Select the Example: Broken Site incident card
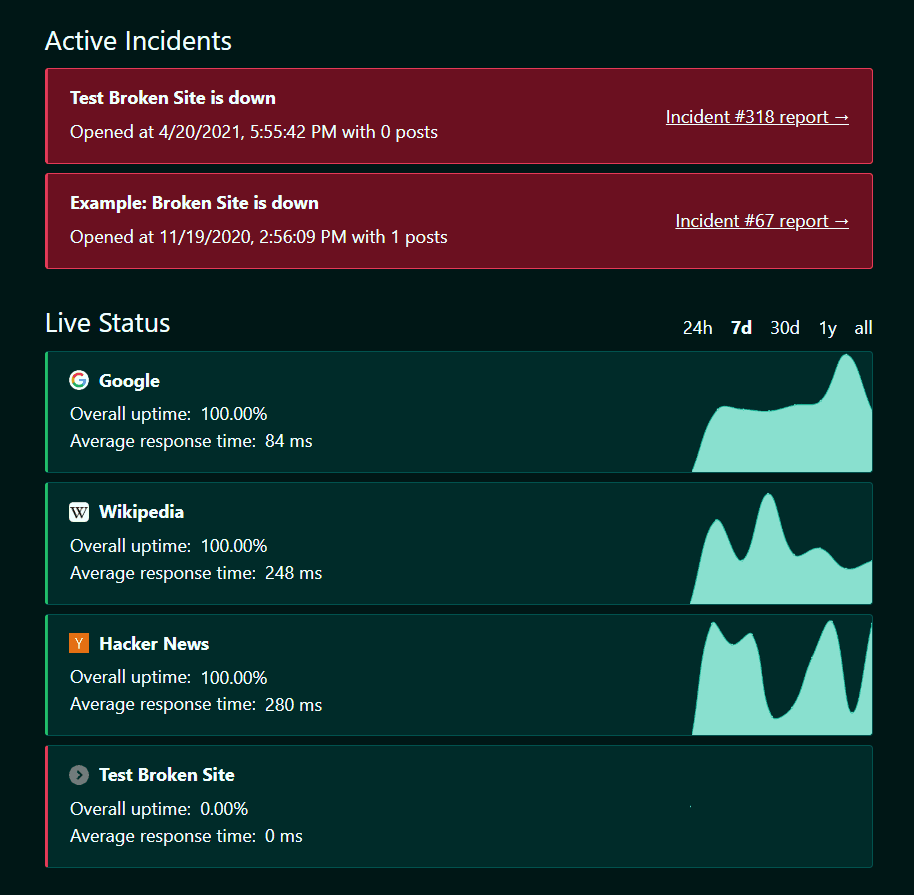Screen dimensions: 914x895 tap(457, 221)
